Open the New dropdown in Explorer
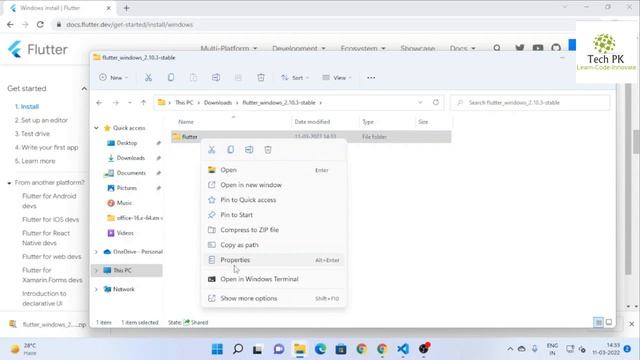The width and height of the screenshot is (640, 360). click(113, 78)
